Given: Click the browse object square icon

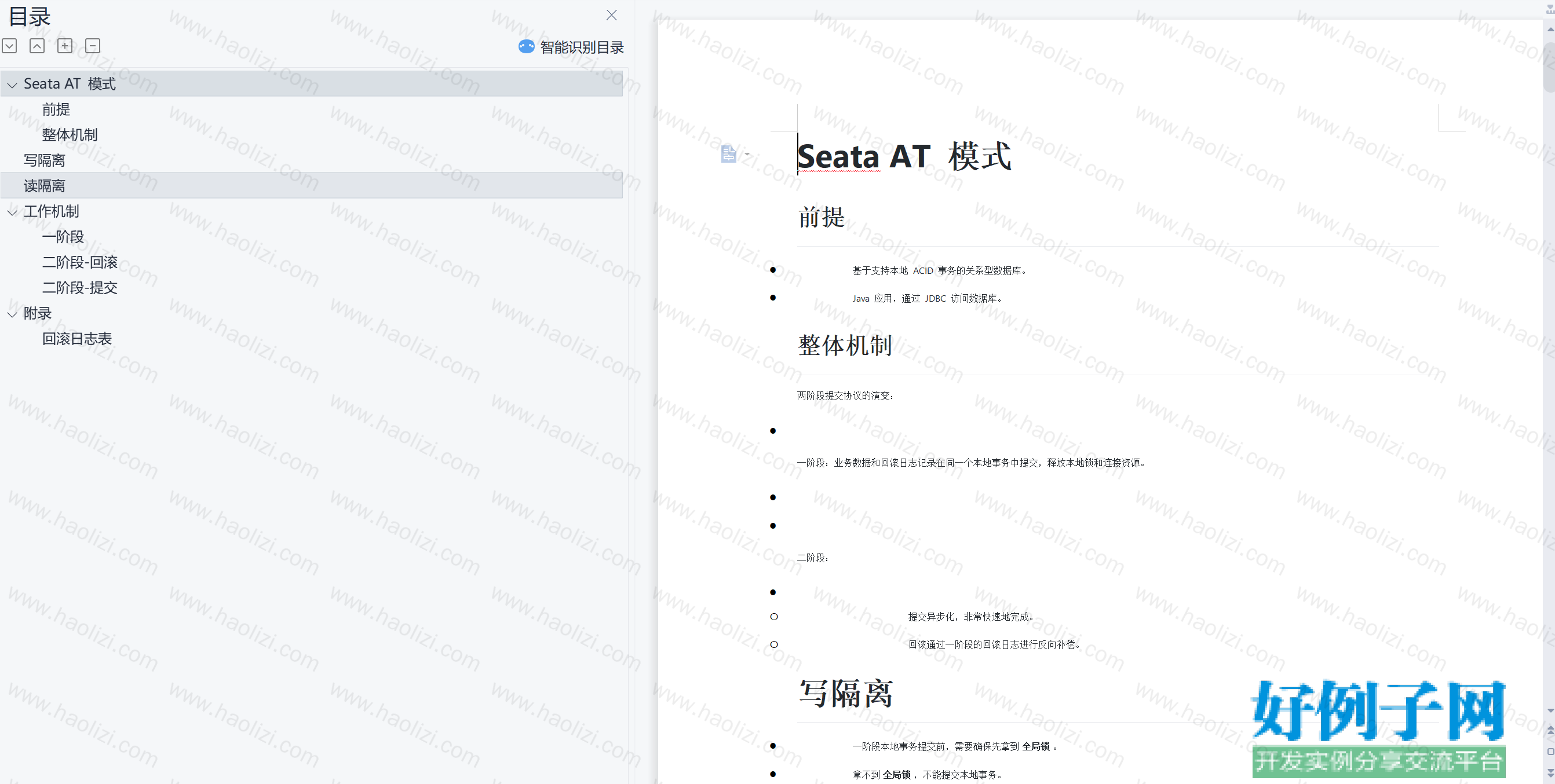Looking at the screenshot, I should pyautogui.click(x=1550, y=752).
